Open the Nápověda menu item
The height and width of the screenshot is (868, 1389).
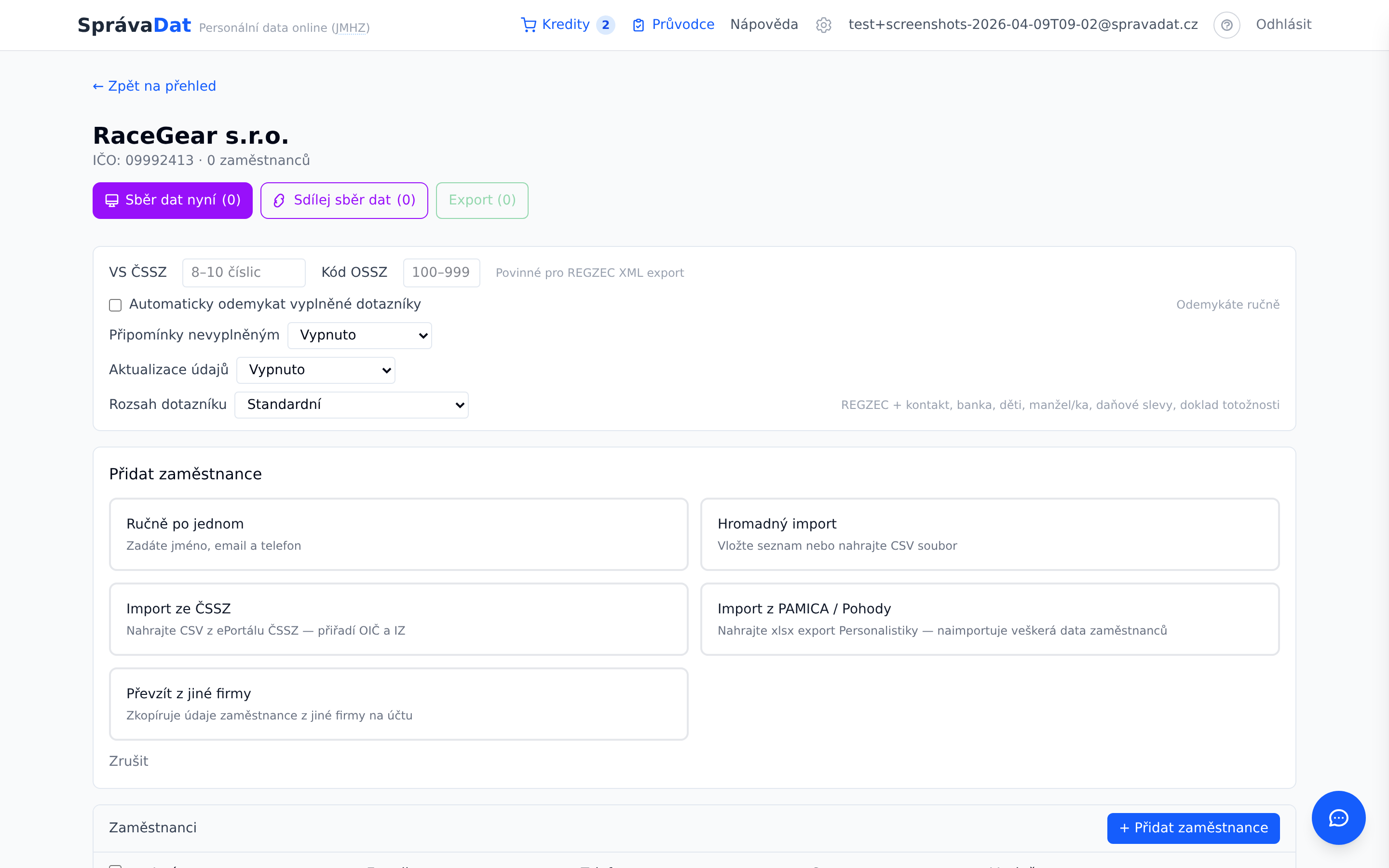click(x=764, y=25)
